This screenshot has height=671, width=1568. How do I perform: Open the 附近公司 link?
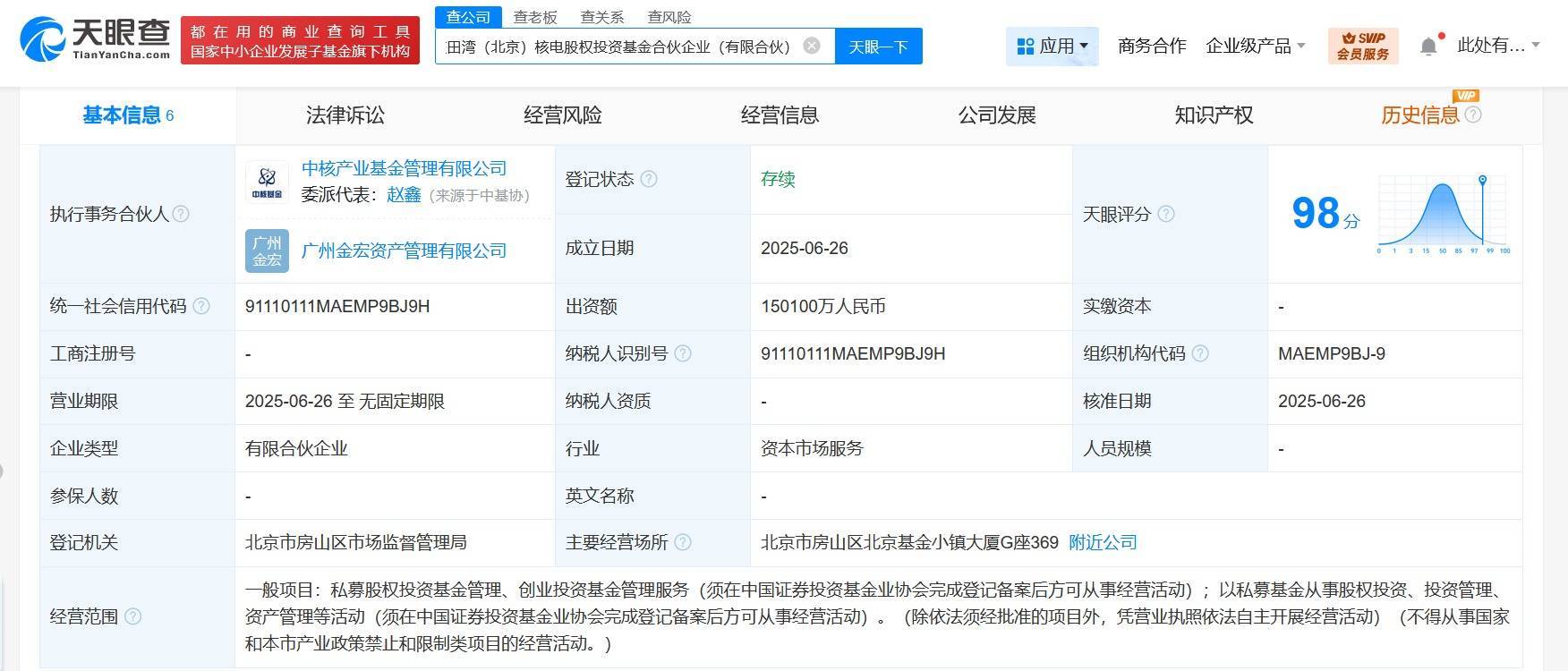pyautogui.click(x=1103, y=542)
